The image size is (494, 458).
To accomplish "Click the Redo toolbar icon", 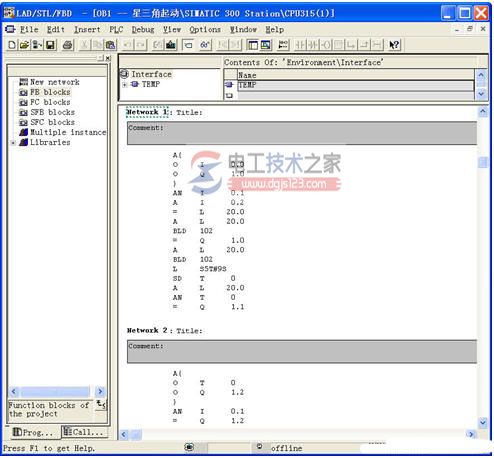I will (x=141, y=45).
